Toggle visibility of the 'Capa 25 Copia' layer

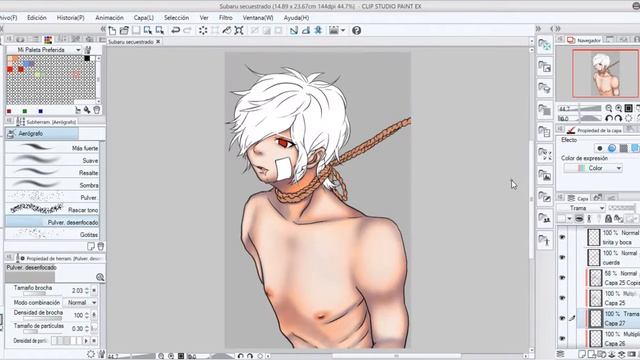click(562, 278)
